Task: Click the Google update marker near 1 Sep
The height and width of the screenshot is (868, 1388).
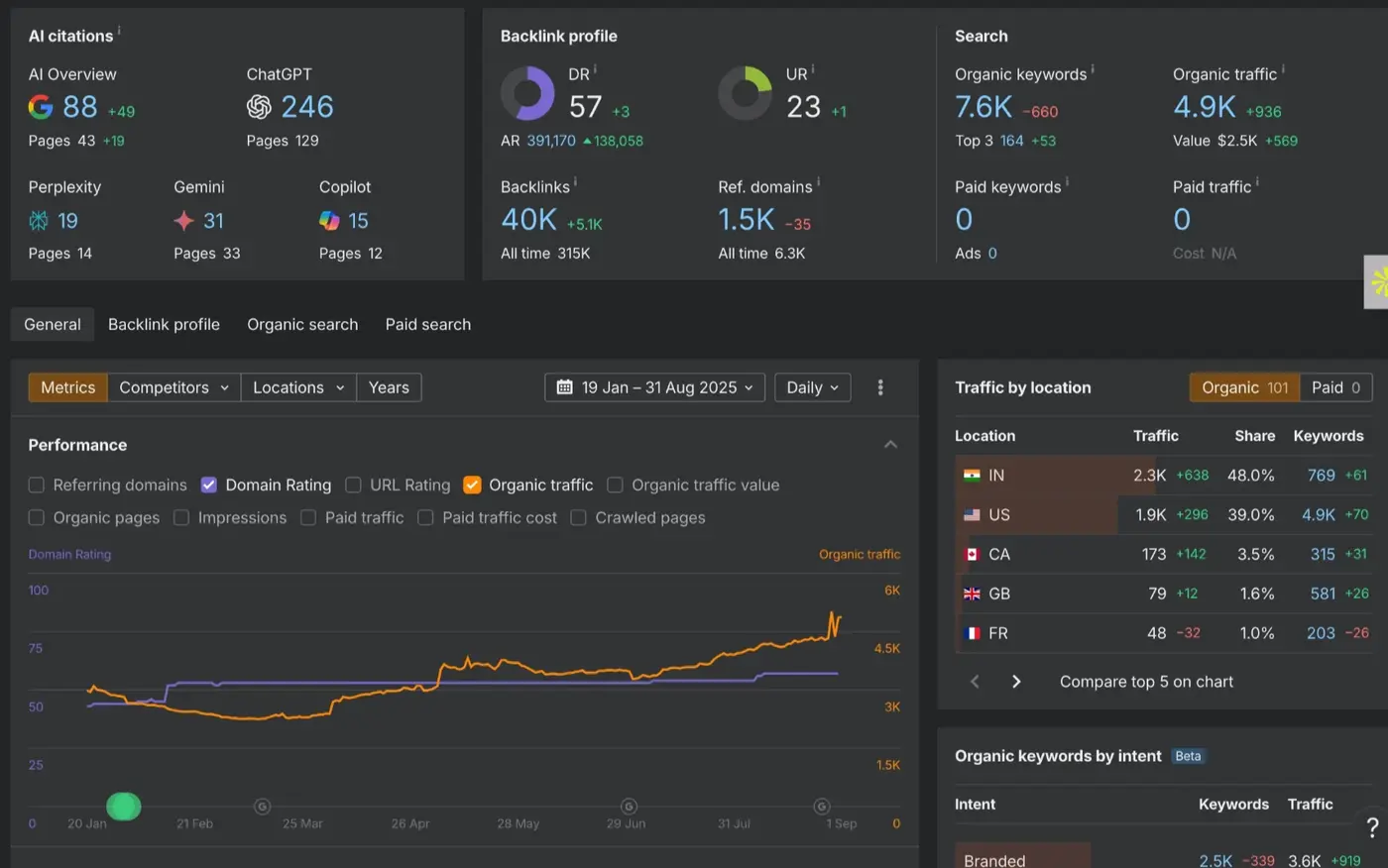Action: tap(821, 807)
